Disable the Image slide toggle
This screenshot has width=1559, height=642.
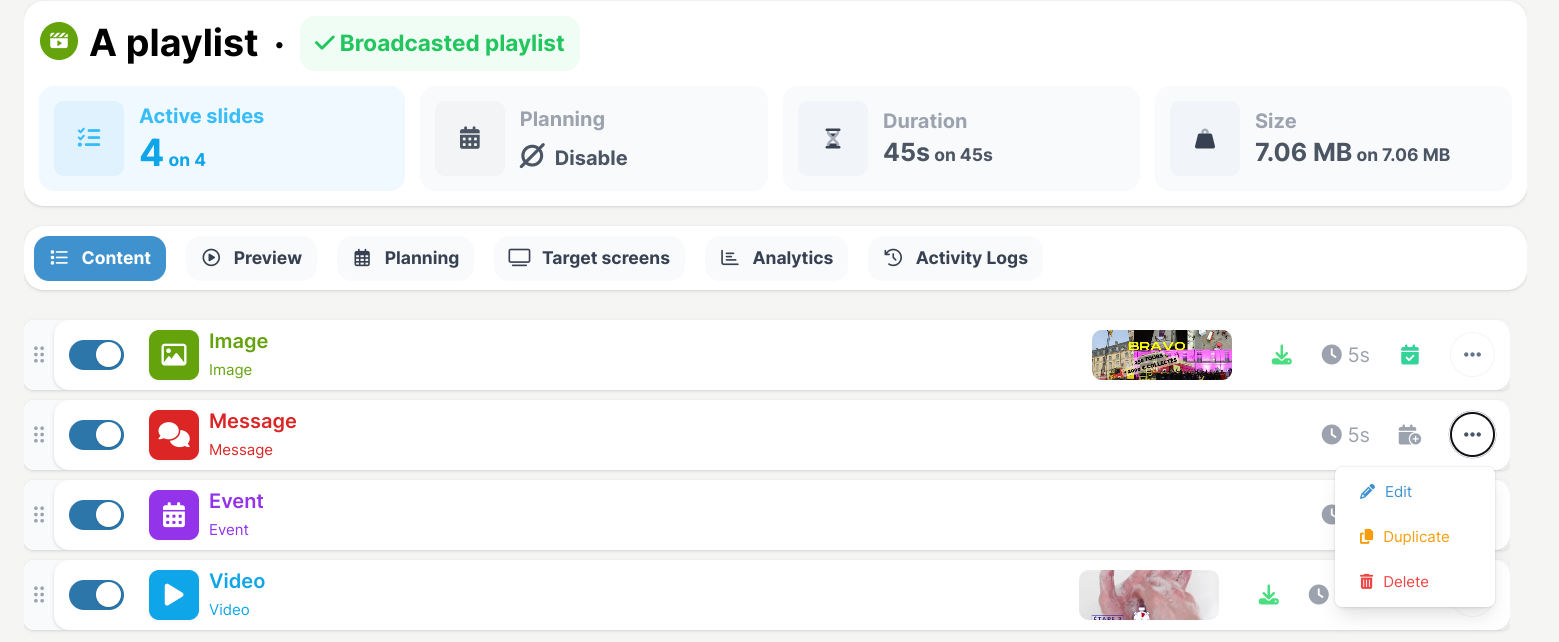[96, 355]
